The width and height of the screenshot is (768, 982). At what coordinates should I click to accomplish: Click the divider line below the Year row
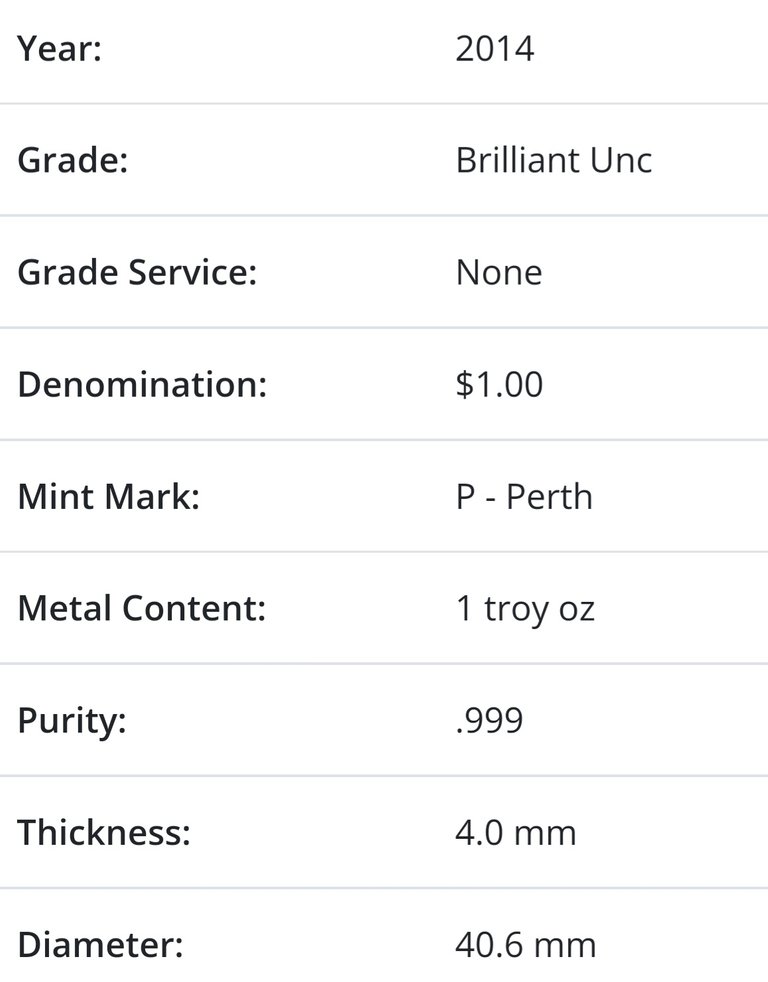click(384, 104)
